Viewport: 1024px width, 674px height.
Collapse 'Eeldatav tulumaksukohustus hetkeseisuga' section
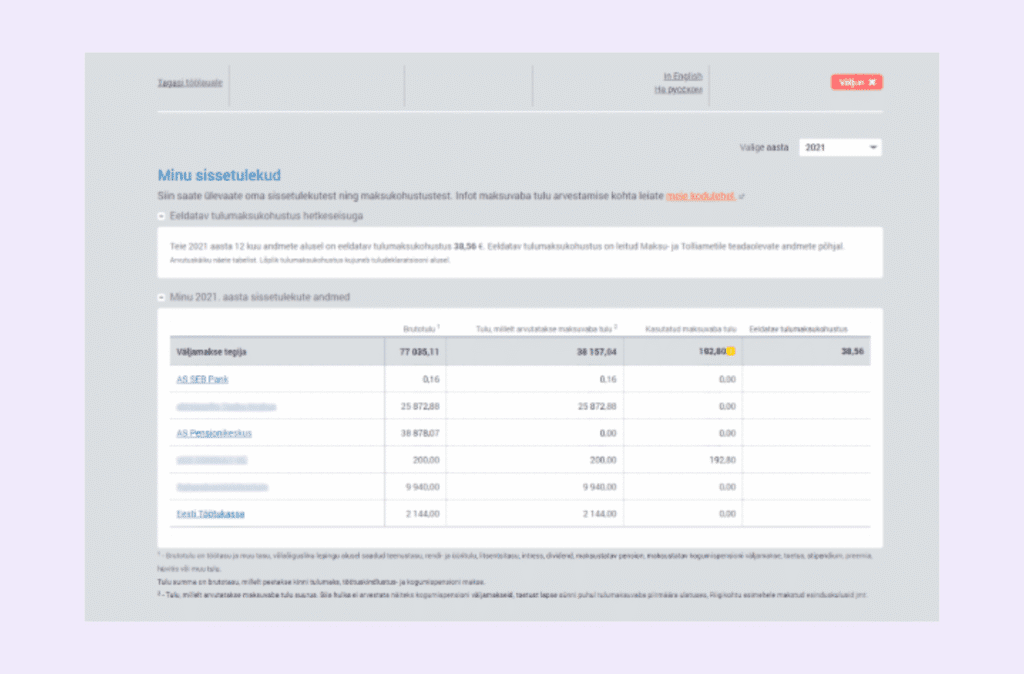point(162,216)
